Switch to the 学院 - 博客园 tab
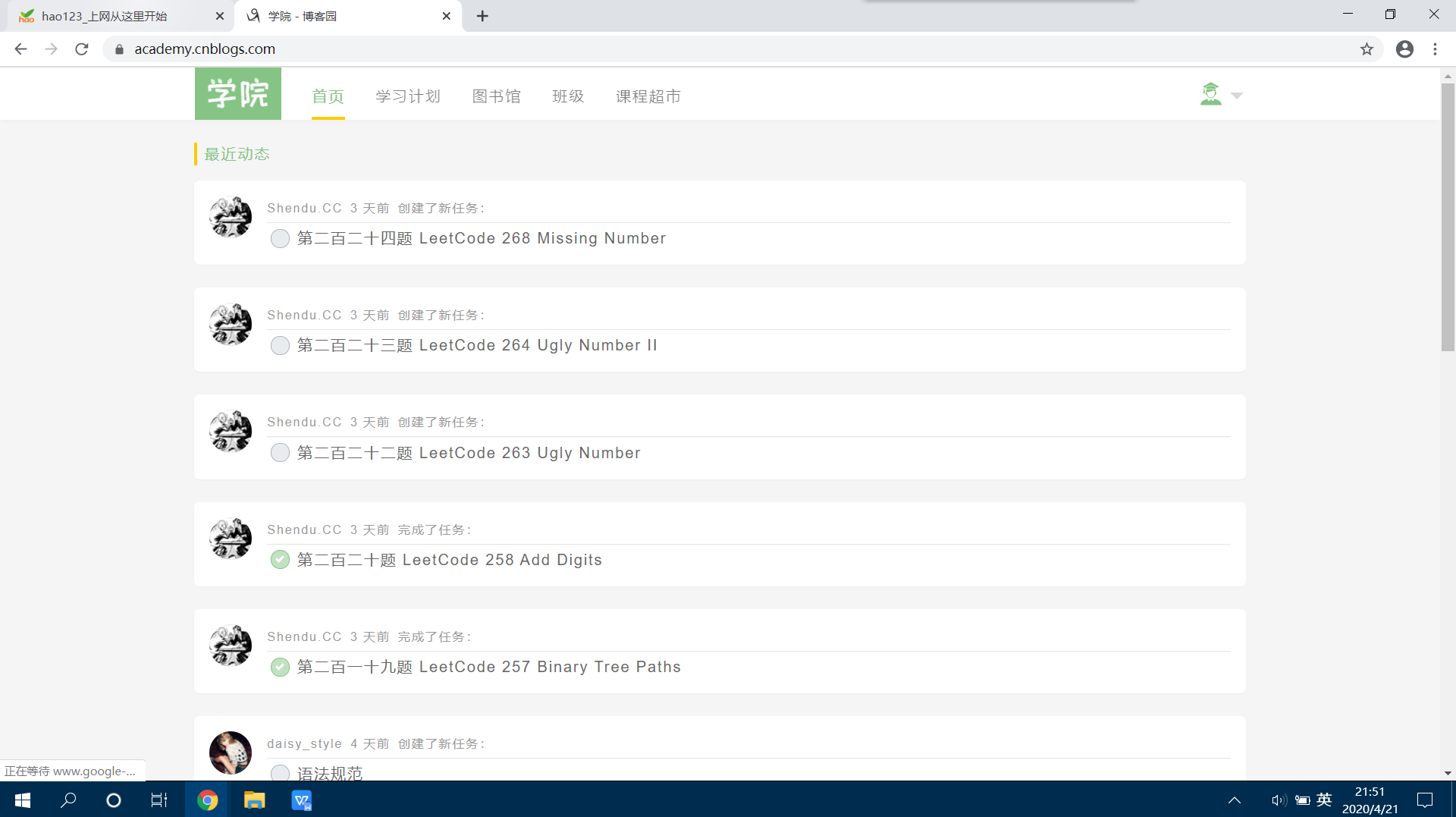Screen dimensions: 1456x817 tap(349, 16)
